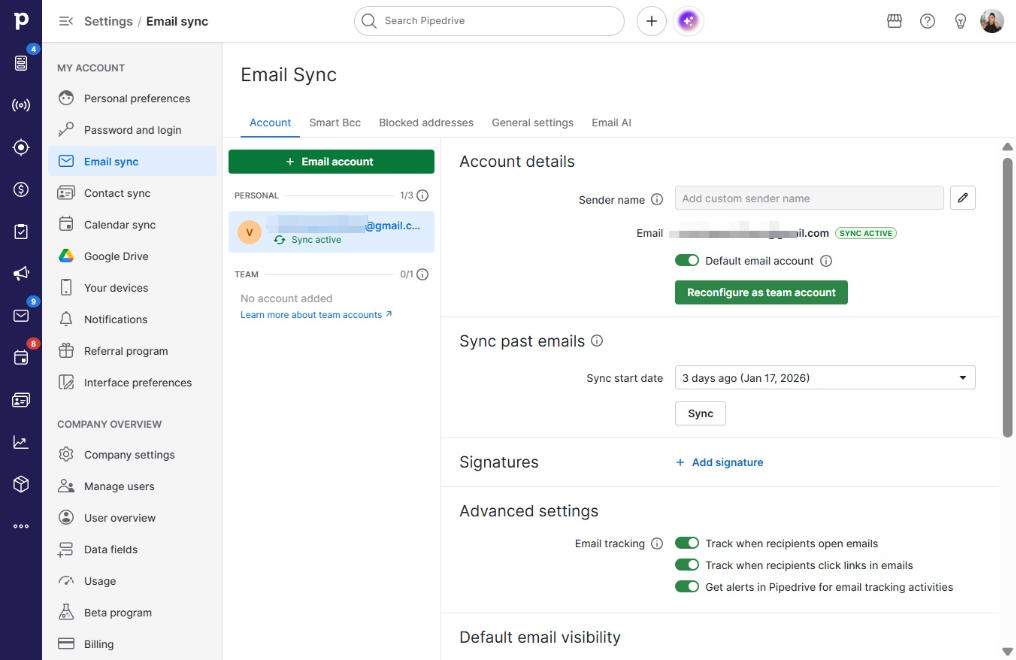Open the Mail icon with badge 9

[21, 315]
